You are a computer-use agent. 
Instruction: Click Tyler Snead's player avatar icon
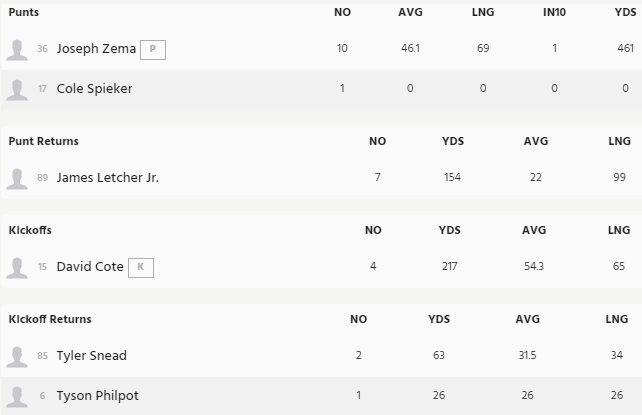tap(17, 356)
